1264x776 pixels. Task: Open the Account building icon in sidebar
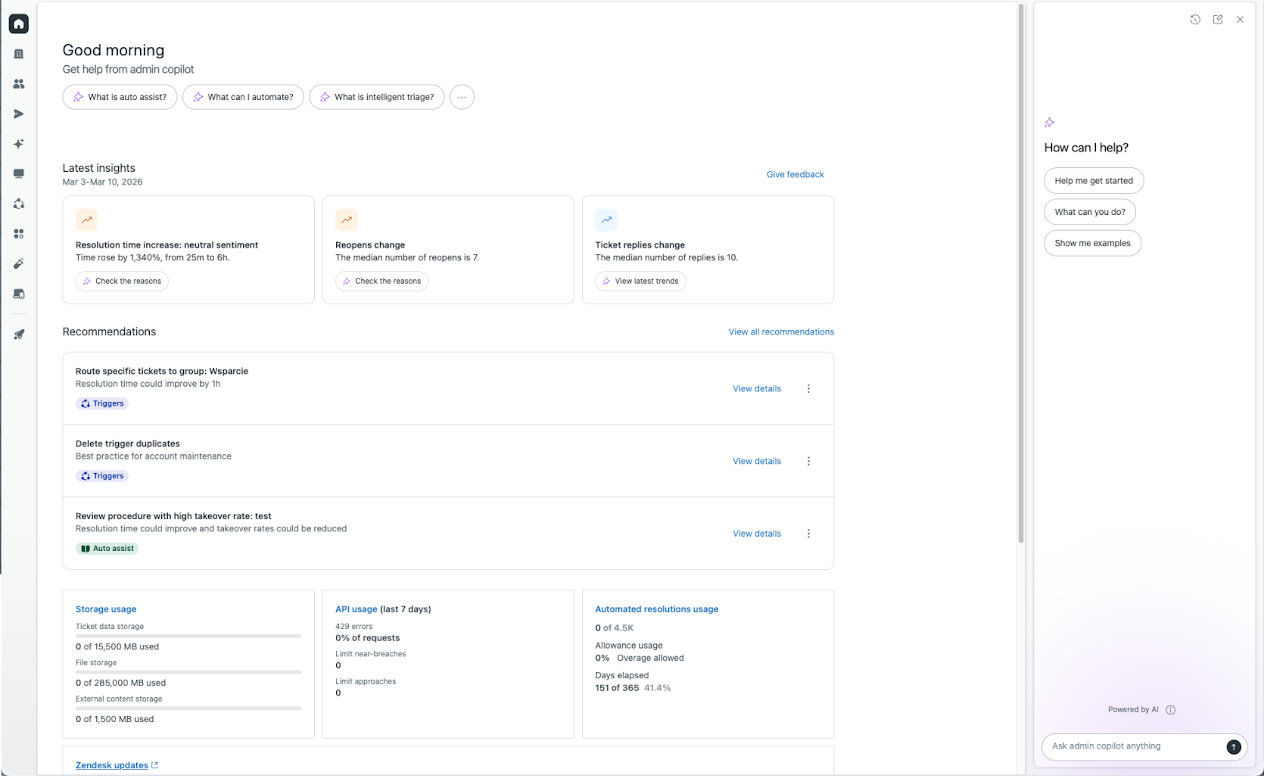pyautogui.click(x=18, y=54)
